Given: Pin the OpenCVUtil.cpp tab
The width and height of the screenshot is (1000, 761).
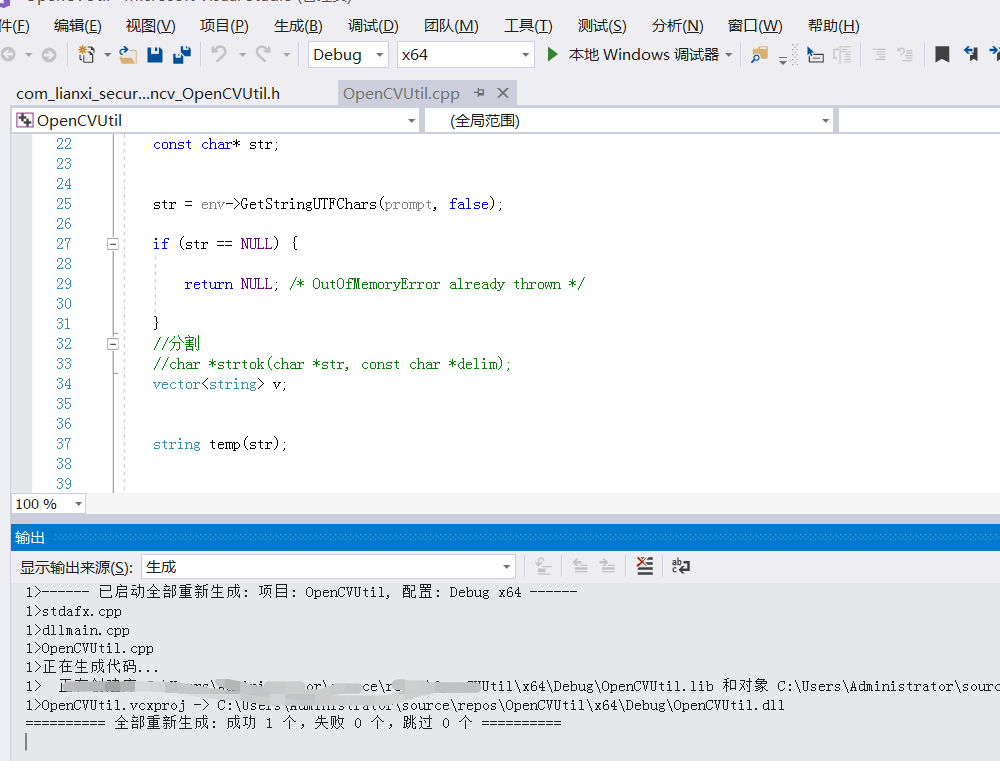Looking at the screenshot, I should [x=480, y=93].
